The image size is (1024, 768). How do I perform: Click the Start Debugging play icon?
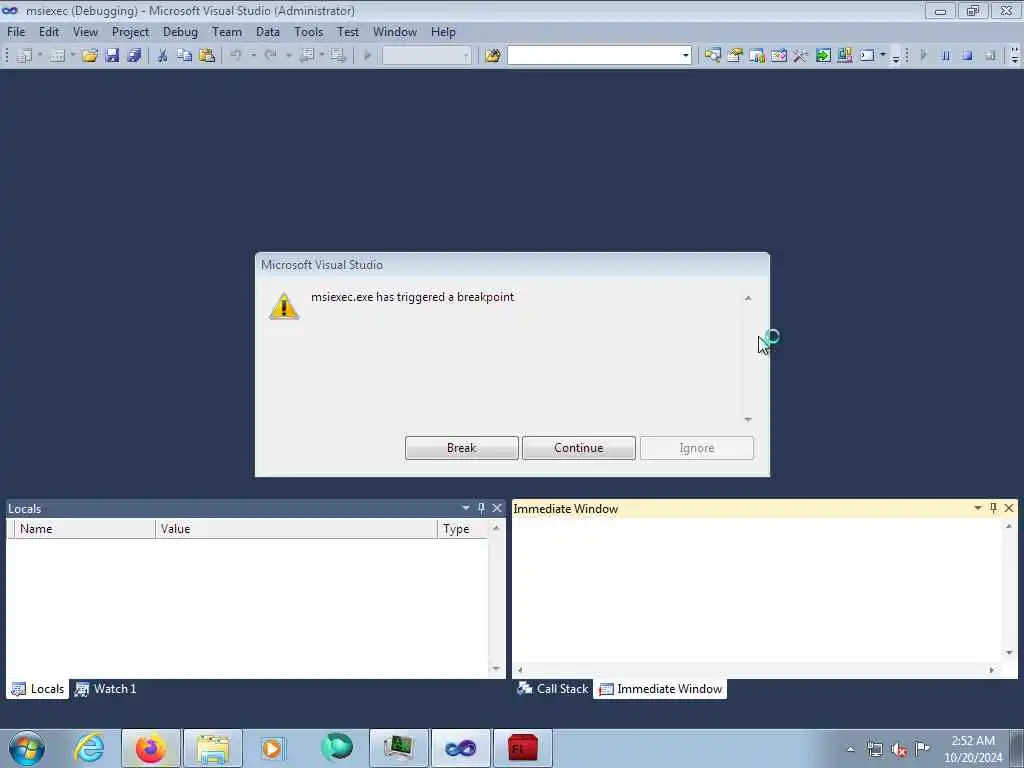pyautogui.click(x=367, y=56)
